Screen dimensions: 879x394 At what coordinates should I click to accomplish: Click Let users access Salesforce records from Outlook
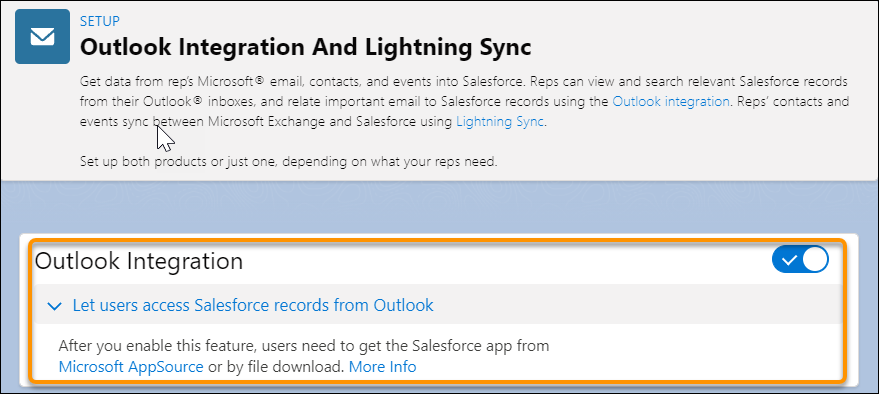(x=253, y=305)
